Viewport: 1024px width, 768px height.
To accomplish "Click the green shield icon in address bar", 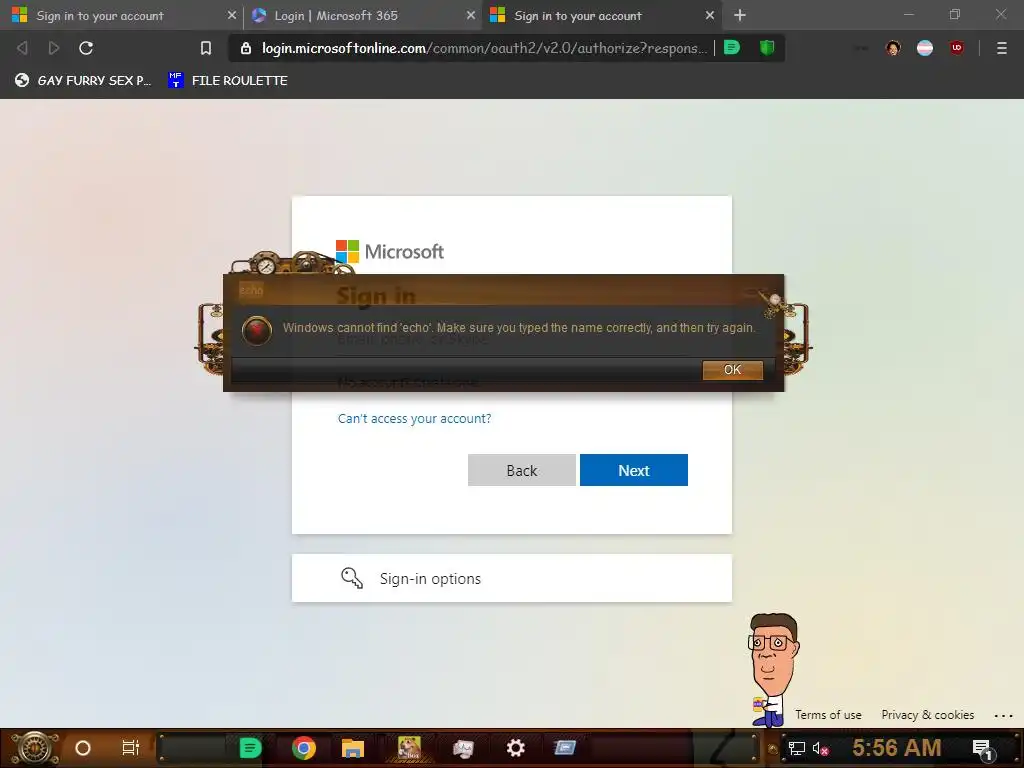I will pyautogui.click(x=767, y=48).
